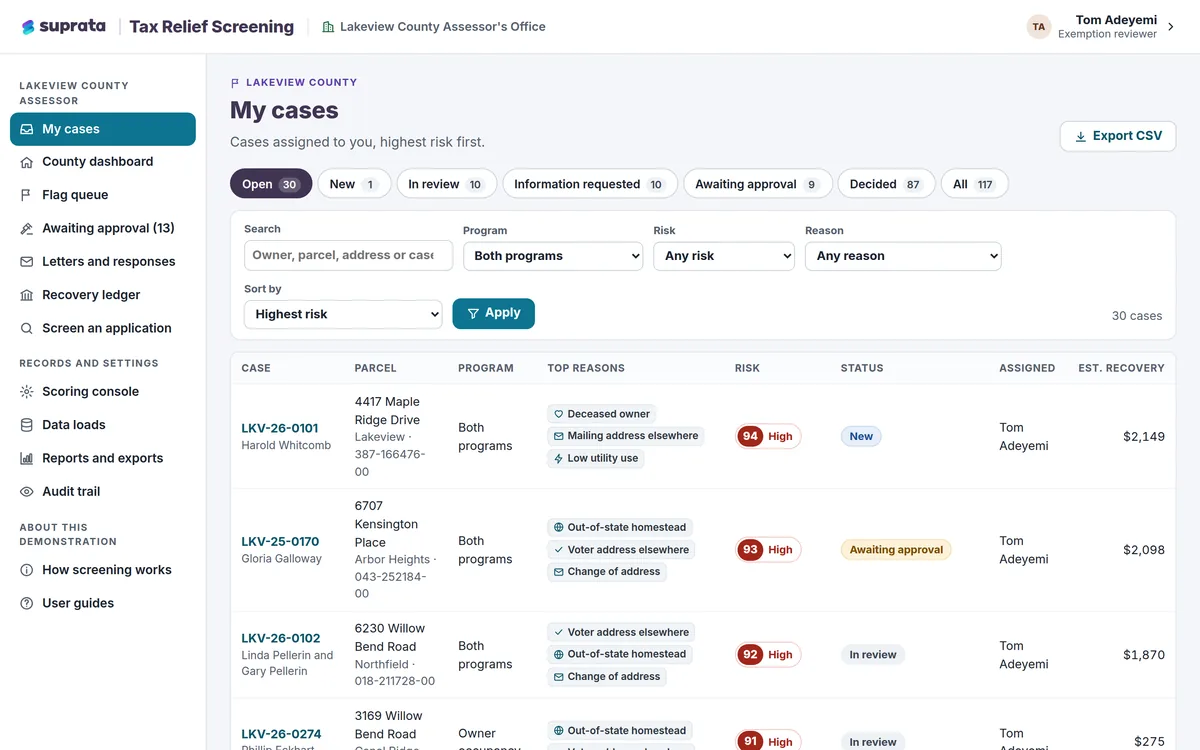The height and width of the screenshot is (750, 1200).
Task: Select the Awaiting approval filter tab
Action: click(757, 184)
